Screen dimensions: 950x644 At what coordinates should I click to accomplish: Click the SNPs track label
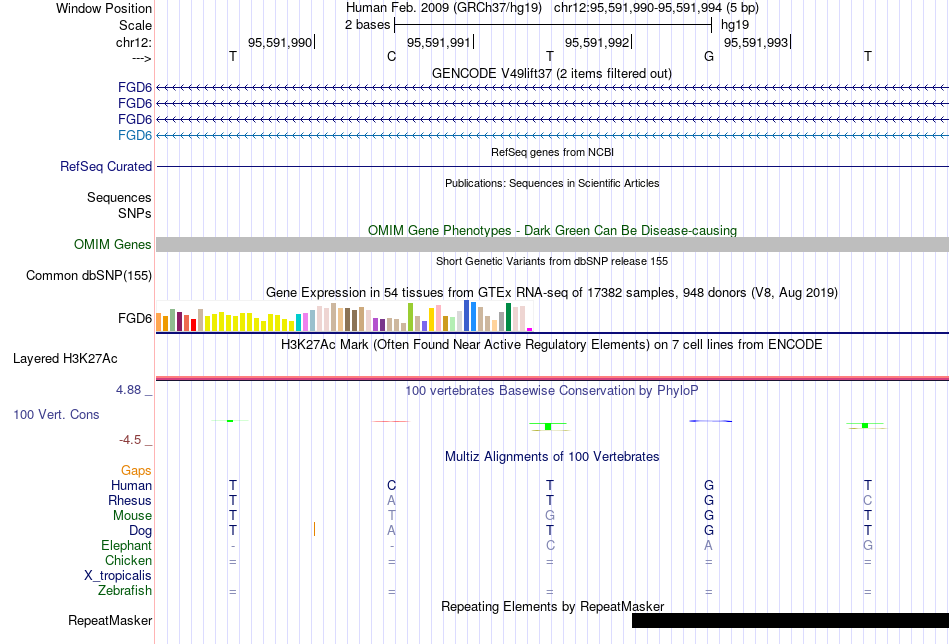pyautogui.click(x=135, y=213)
